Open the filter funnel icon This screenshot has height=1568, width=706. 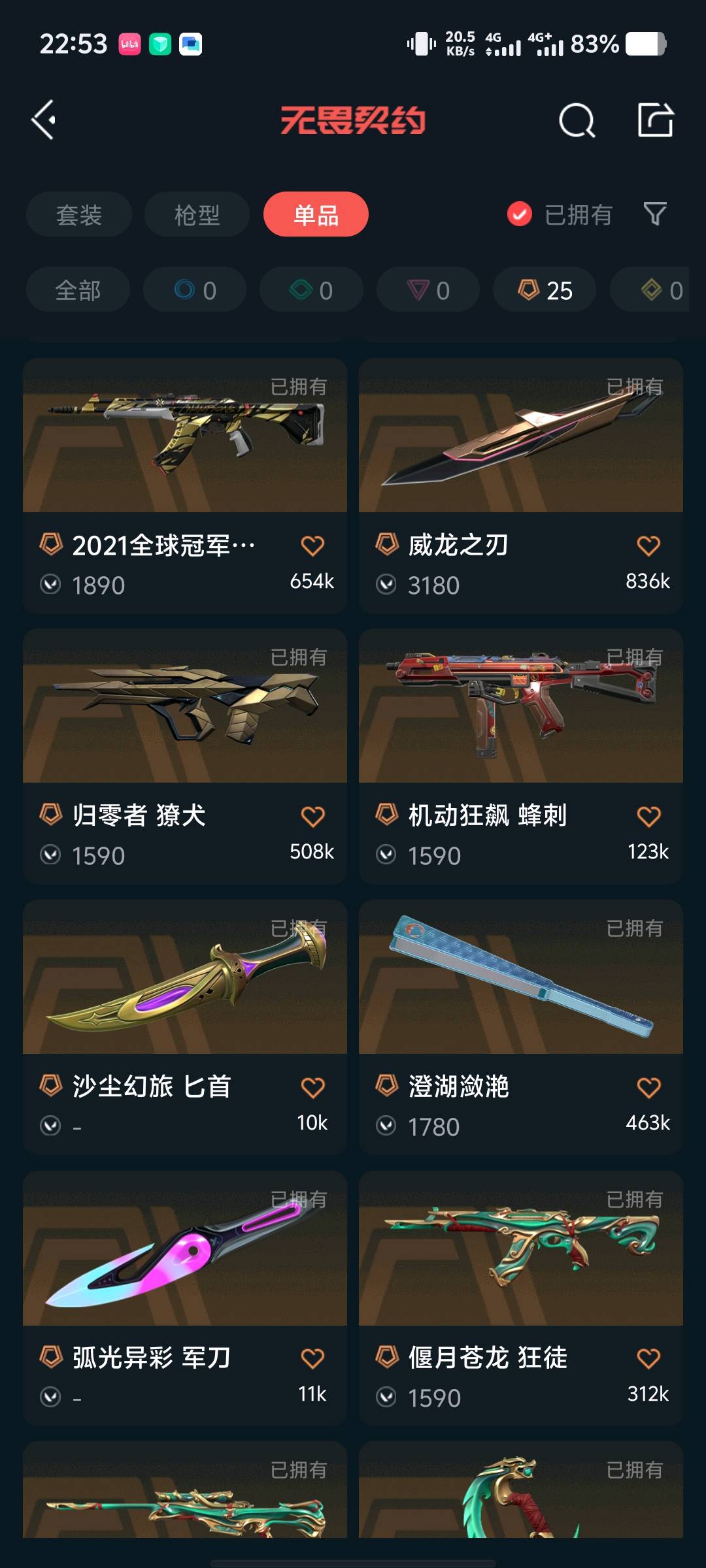point(655,214)
